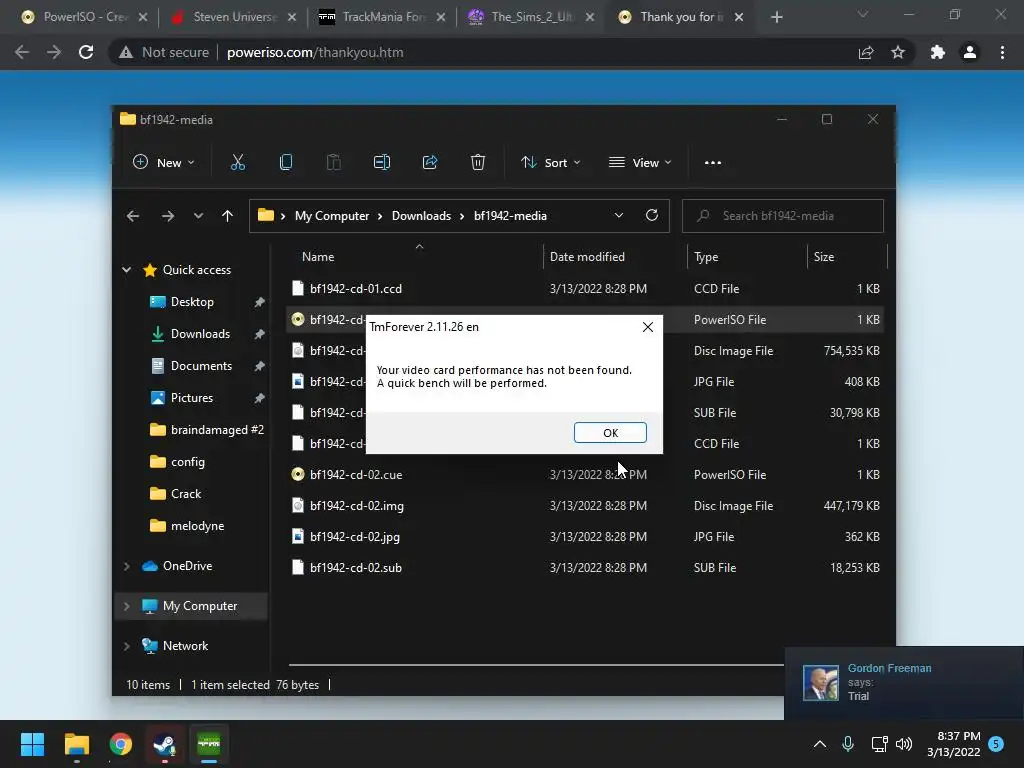
Task: Open the melodyne folder in sidebar
Action: pos(197,526)
